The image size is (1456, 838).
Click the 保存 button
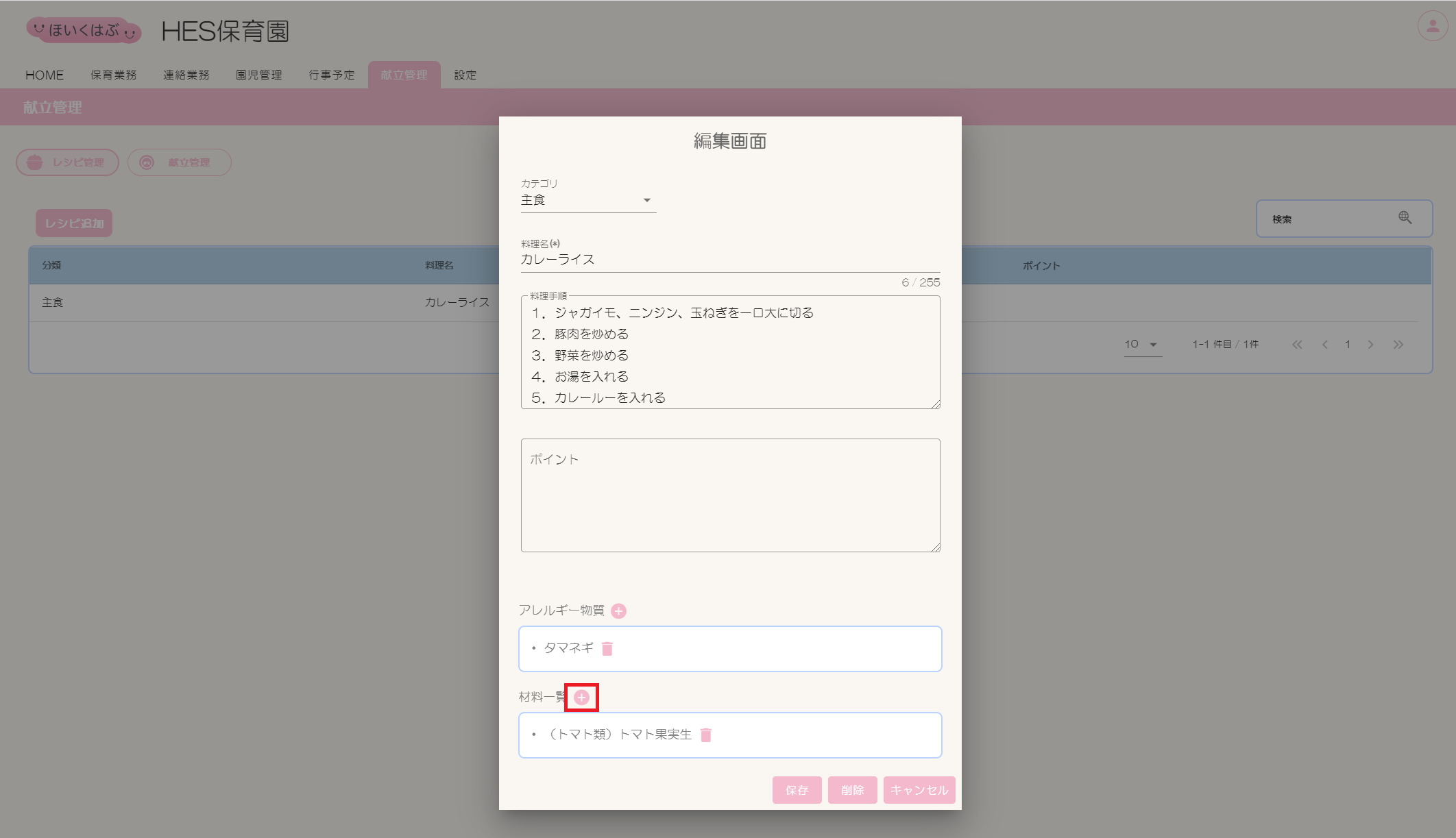[797, 790]
